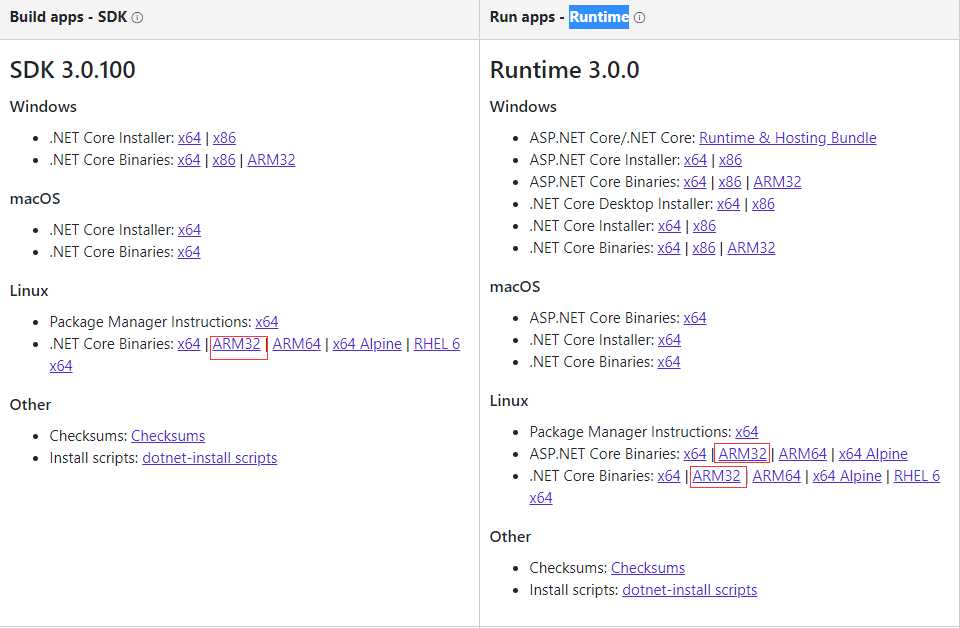Screen dimensions: 960x628
Task: Download SDK Linux .NET Core Binaries ARM64
Action: (296, 343)
